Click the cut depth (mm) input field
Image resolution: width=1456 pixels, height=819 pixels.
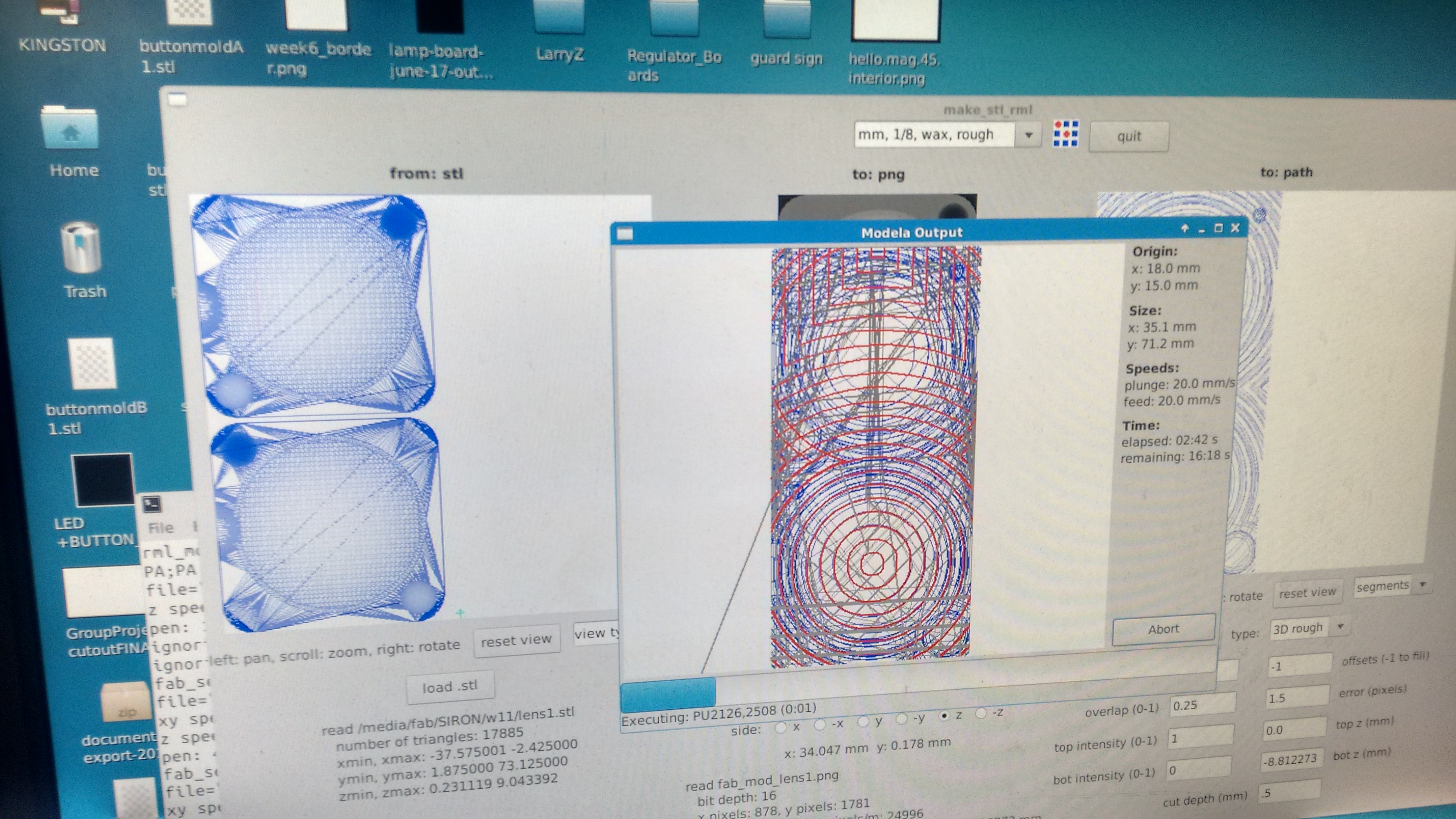tap(1290, 792)
